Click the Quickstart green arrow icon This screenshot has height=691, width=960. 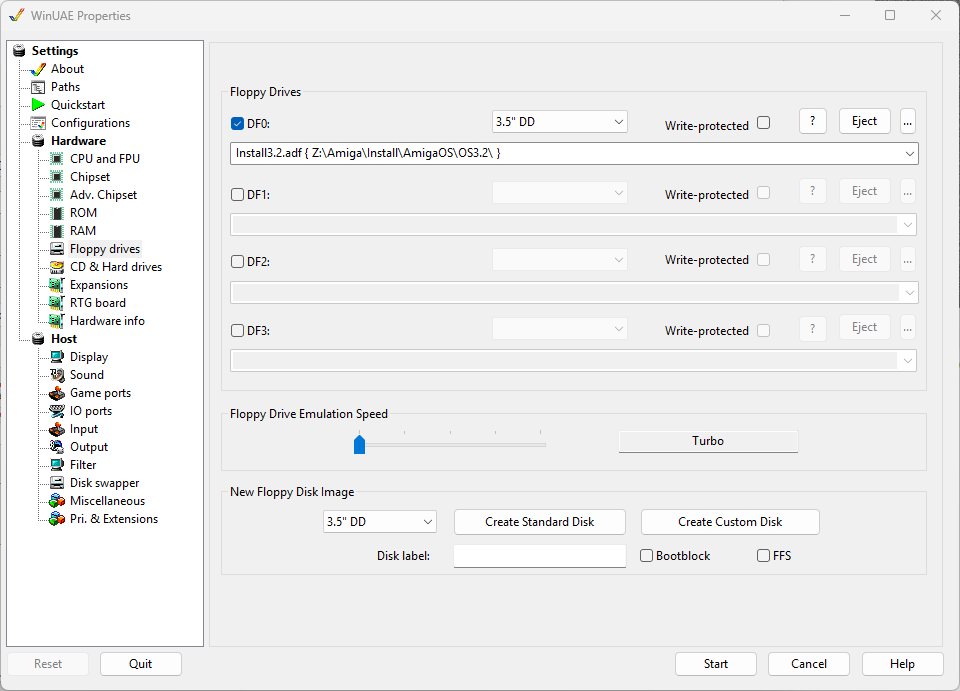[38, 105]
